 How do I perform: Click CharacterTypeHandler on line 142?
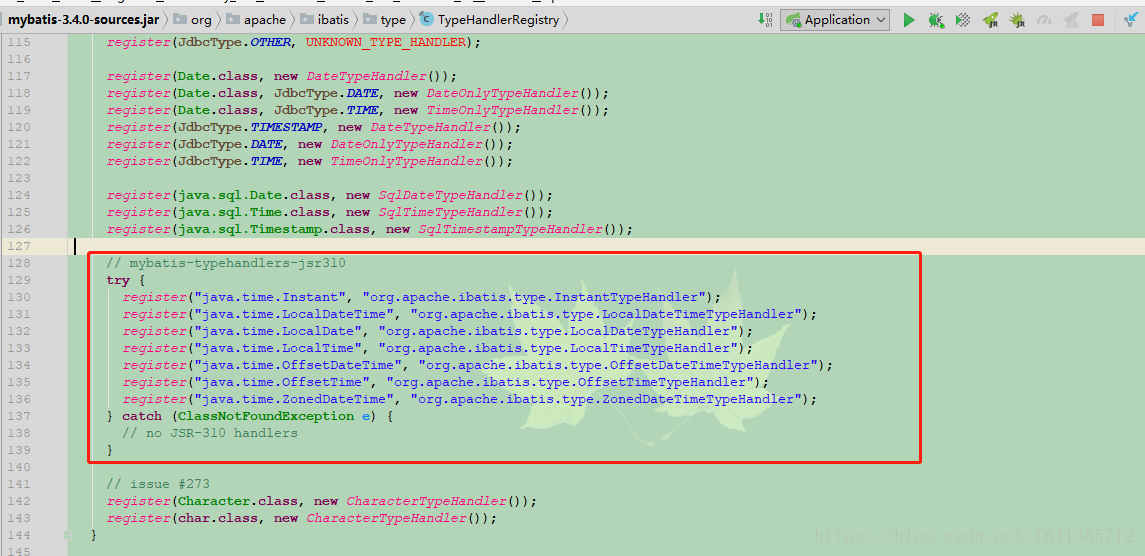click(x=426, y=501)
